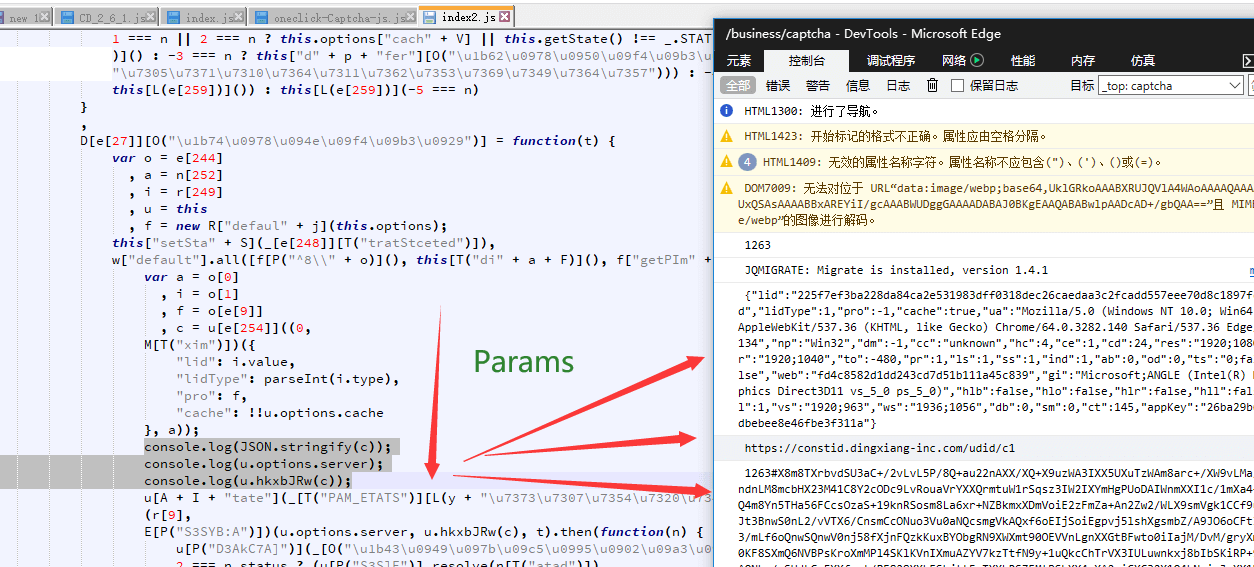Filter console by 信息 (Info)
Screen dimensions: 1254x567
pyautogui.click(x=858, y=86)
